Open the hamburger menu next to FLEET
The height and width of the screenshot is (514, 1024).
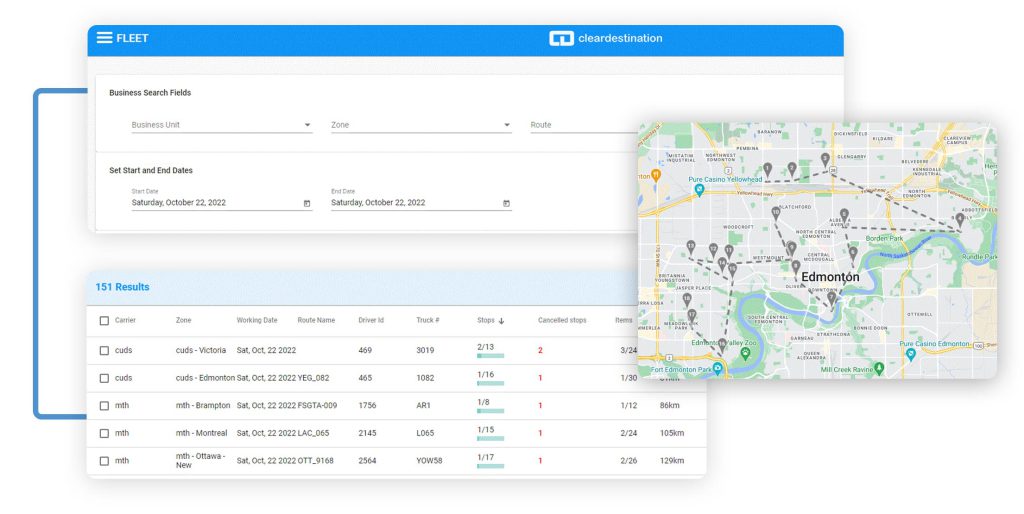tap(104, 38)
